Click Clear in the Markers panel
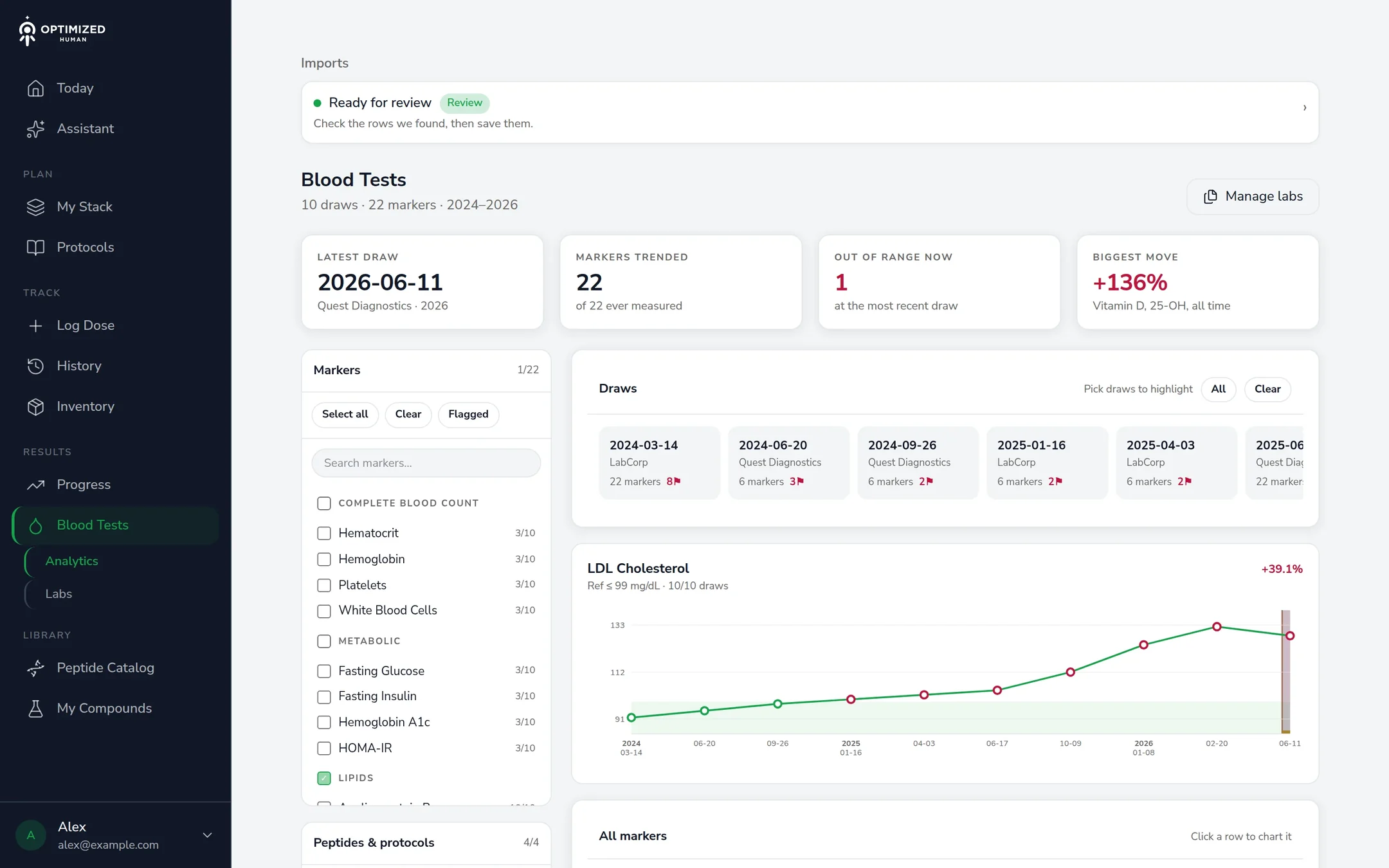 point(408,414)
